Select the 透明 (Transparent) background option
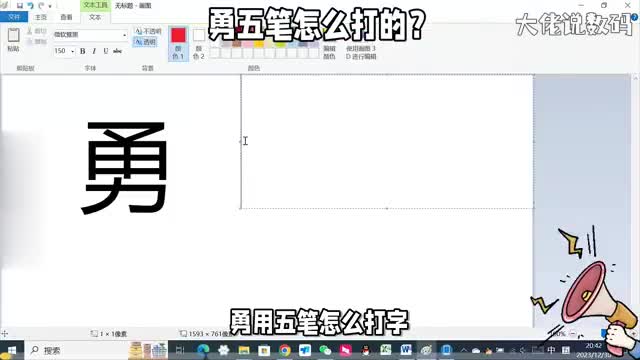This screenshot has width=640, height=360. tap(145, 42)
